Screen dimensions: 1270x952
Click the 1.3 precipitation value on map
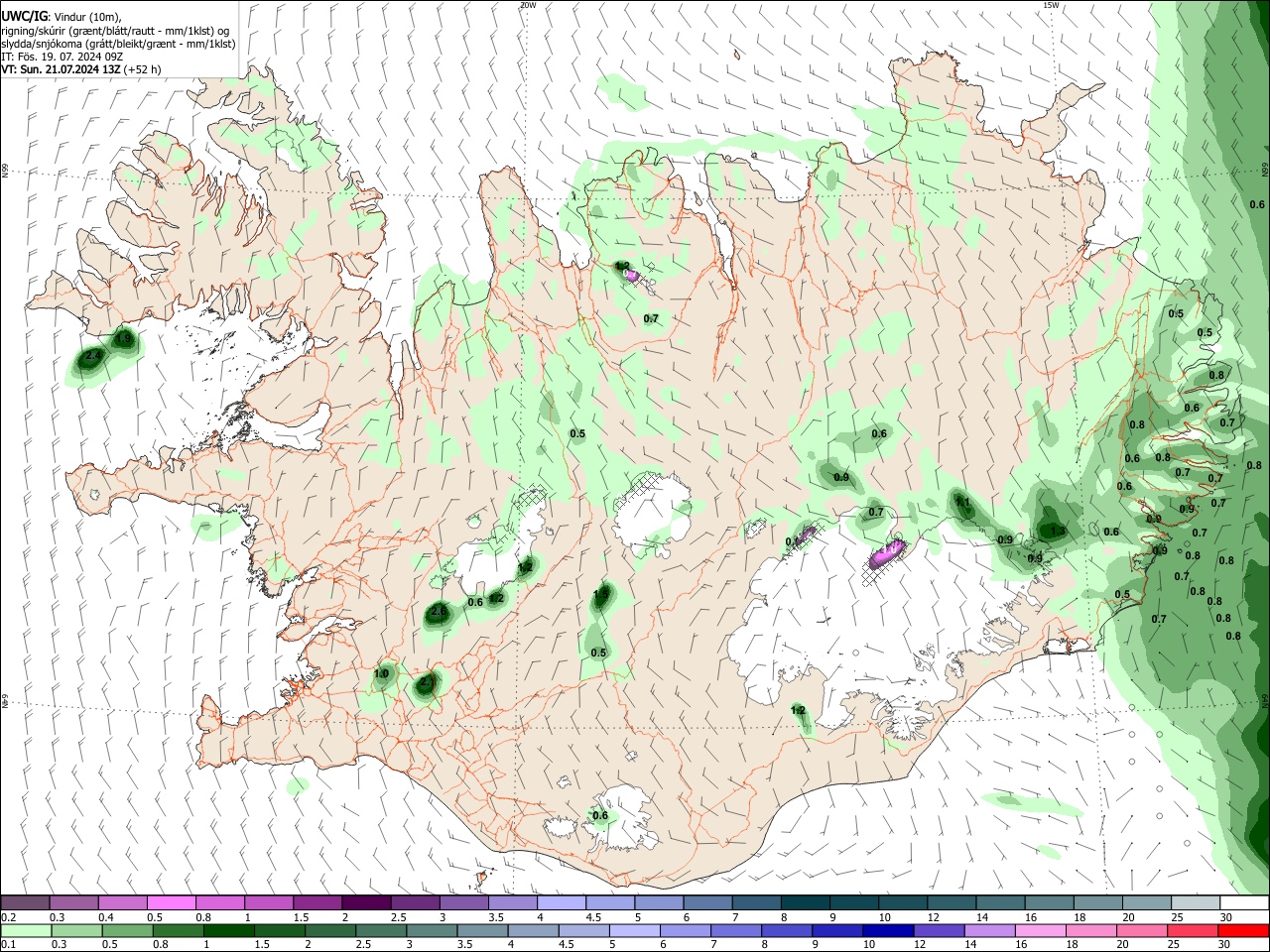pos(1058,532)
